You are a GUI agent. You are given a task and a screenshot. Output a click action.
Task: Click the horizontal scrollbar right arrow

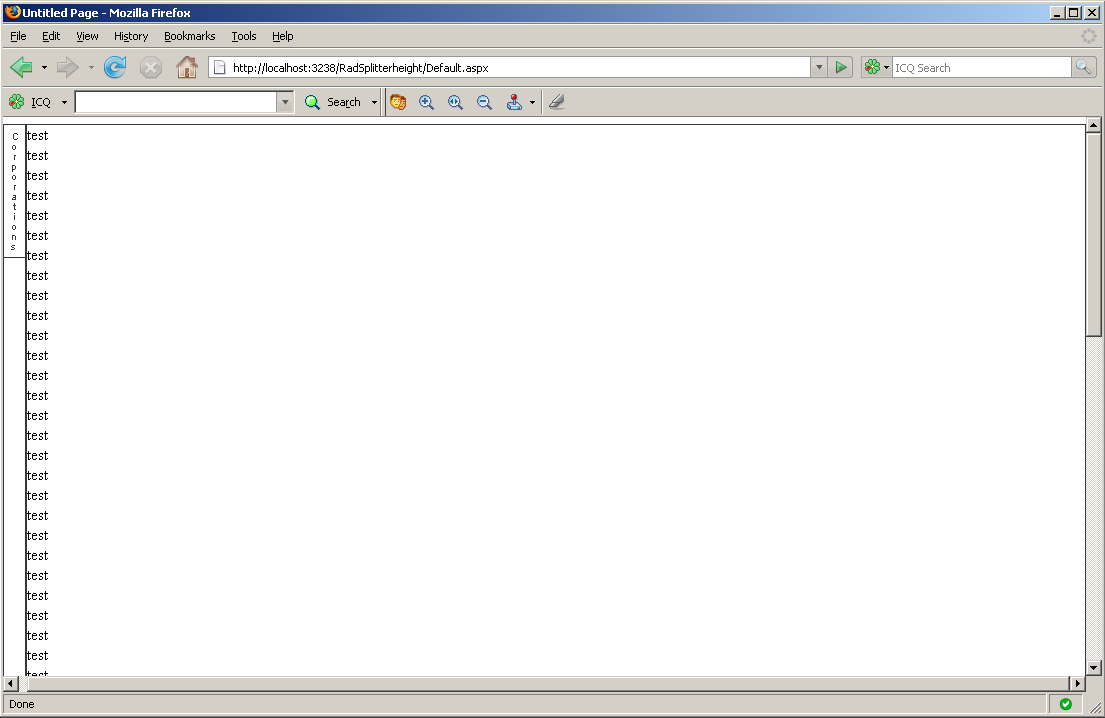1077,683
